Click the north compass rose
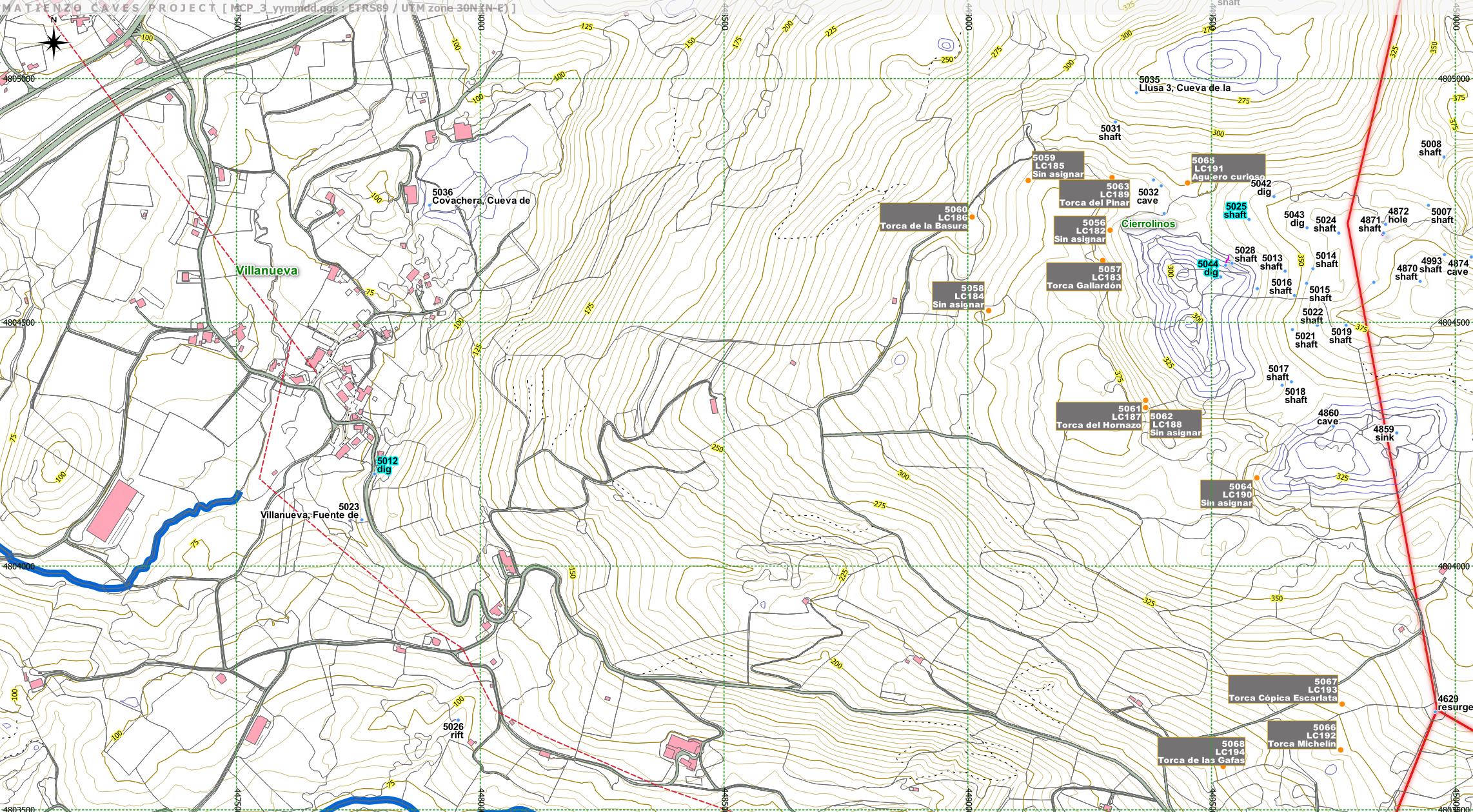The height and width of the screenshot is (812, 1473). [54, 43]
